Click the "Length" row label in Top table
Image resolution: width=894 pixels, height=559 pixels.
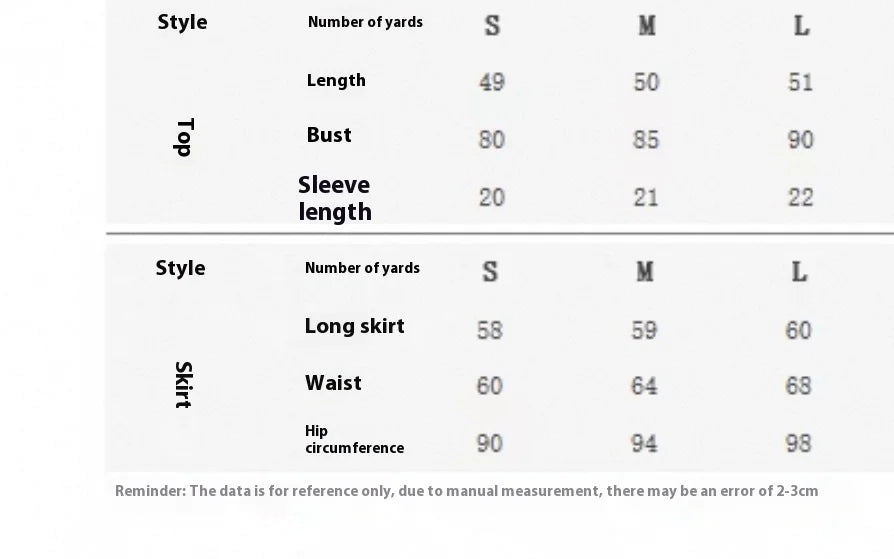(x=336, y=81)
